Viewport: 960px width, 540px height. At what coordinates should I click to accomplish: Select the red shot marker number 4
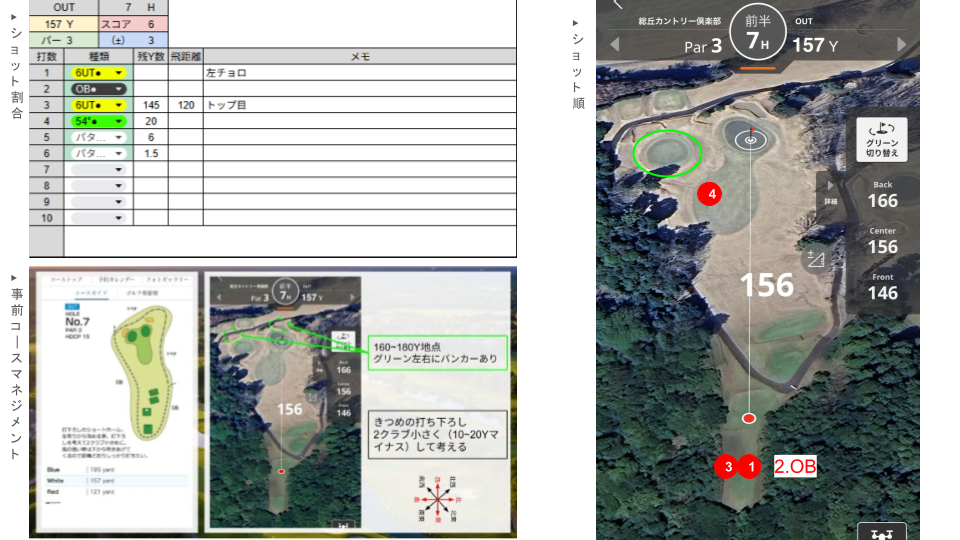711,195
